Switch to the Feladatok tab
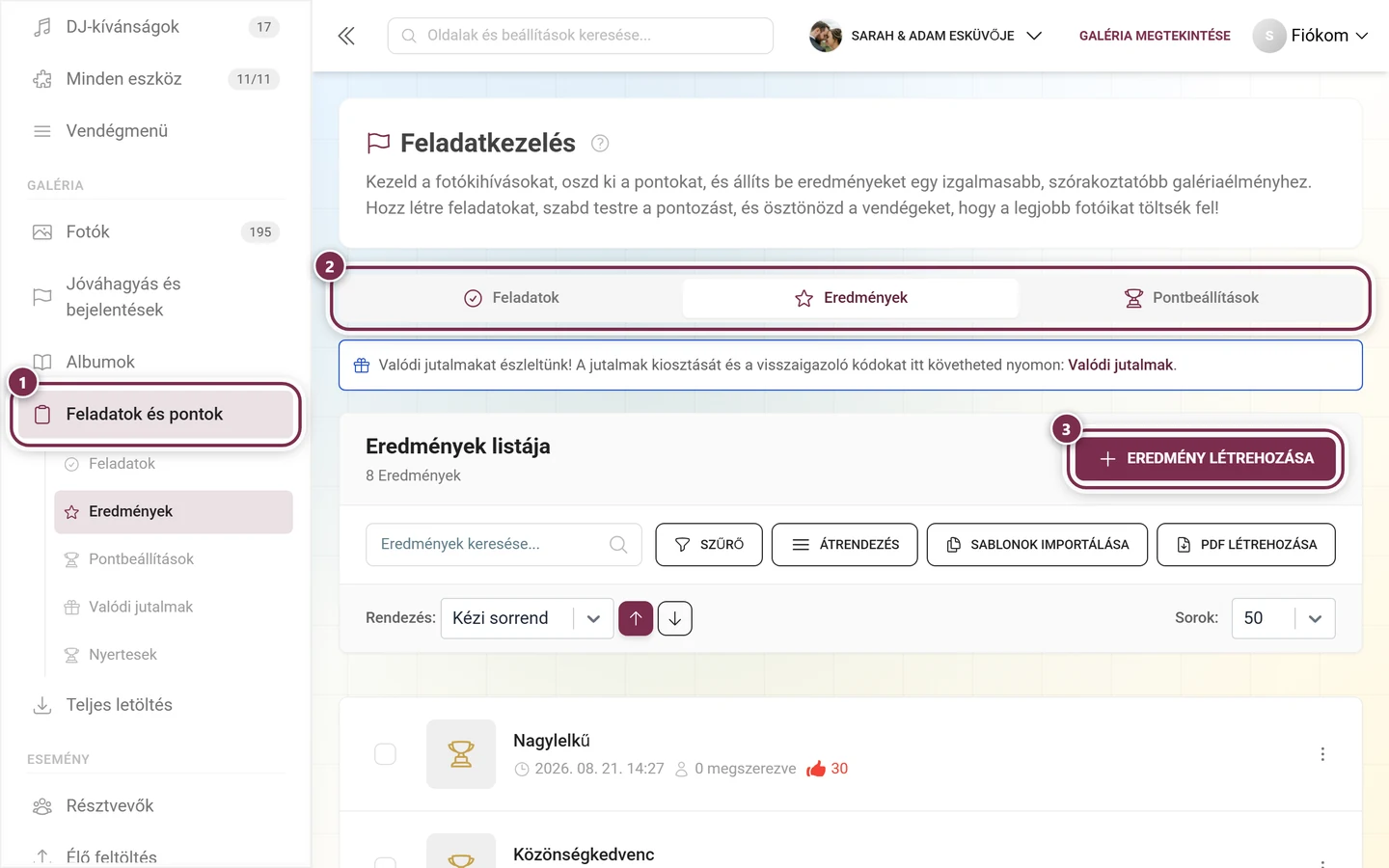Image resolution: width=1389 pixels, height=868 pixels. [512, 298]
